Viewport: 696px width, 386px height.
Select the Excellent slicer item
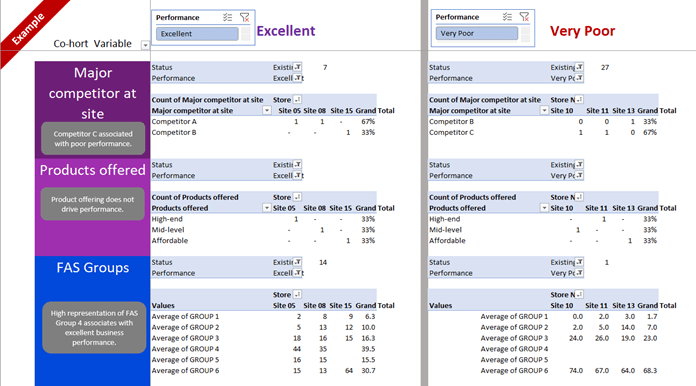tap(197, 34)
